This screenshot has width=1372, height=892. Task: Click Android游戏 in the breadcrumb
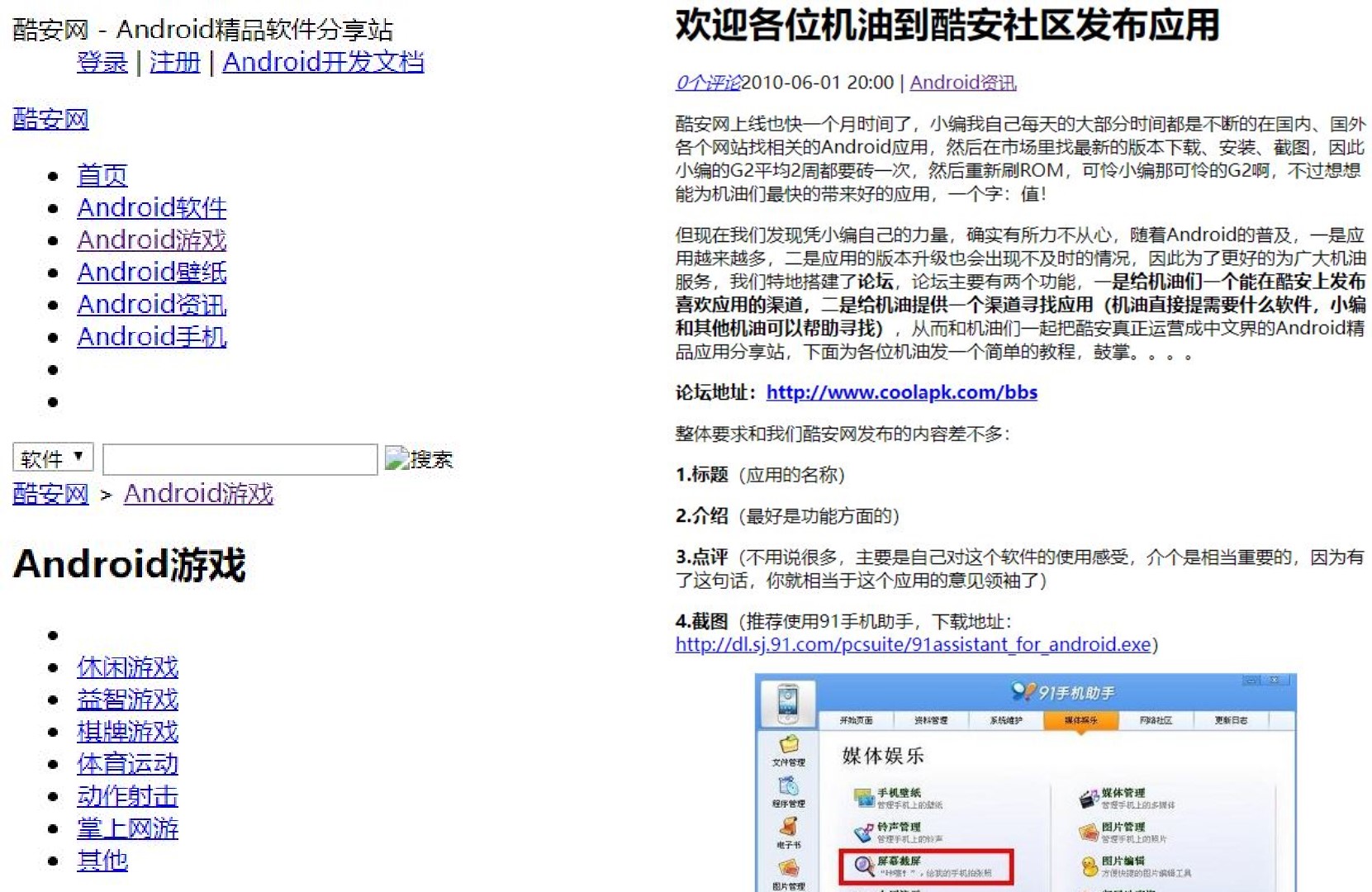tap(198, 494)
